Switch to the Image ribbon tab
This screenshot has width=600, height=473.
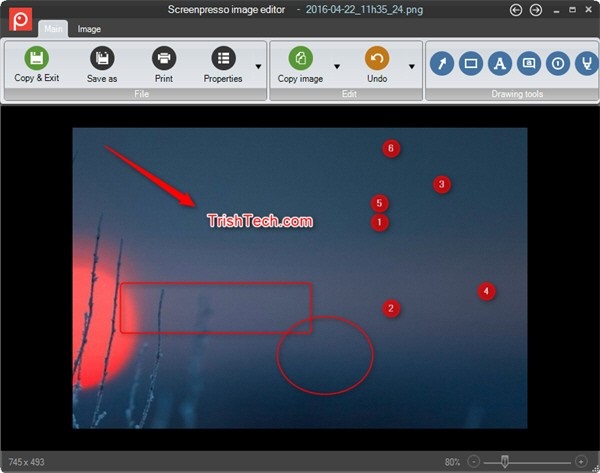pos(89,29)
